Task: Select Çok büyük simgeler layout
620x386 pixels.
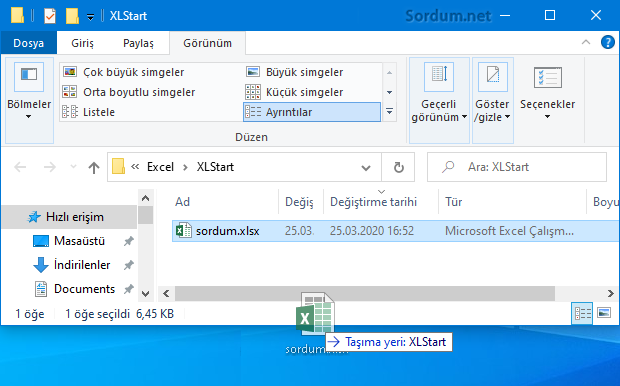Action: coord(123,72)
